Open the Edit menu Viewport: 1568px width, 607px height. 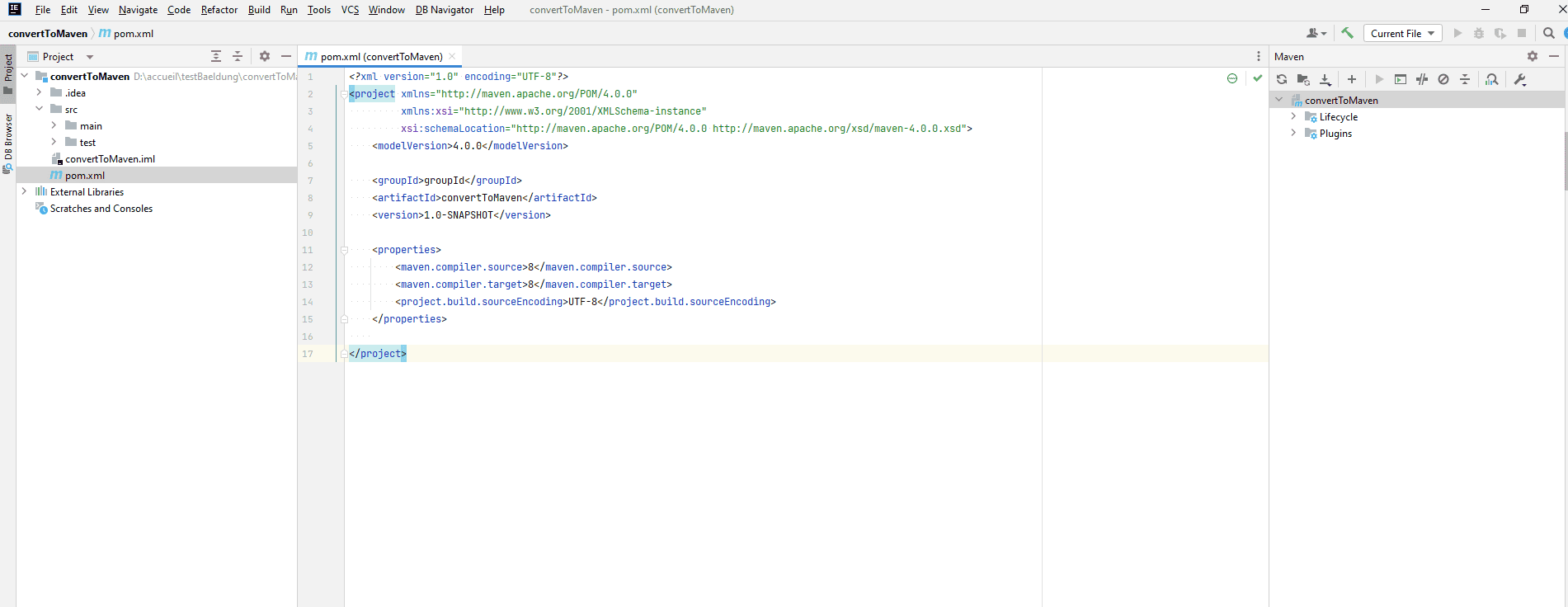point(69,10)
